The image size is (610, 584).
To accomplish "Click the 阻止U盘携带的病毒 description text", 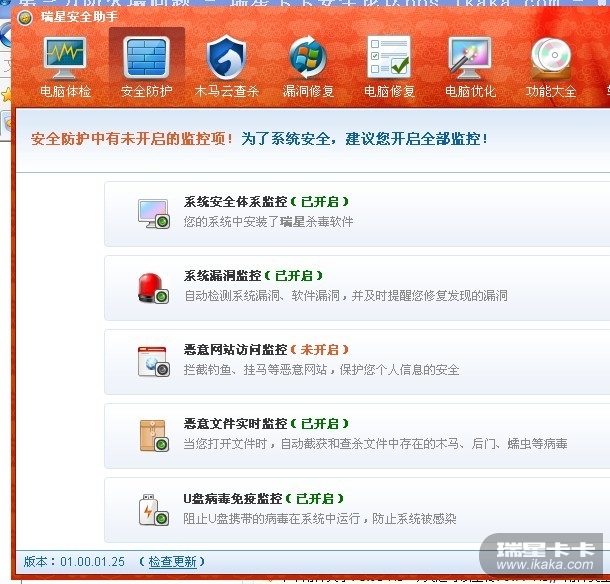I will [x=320, y=518].
